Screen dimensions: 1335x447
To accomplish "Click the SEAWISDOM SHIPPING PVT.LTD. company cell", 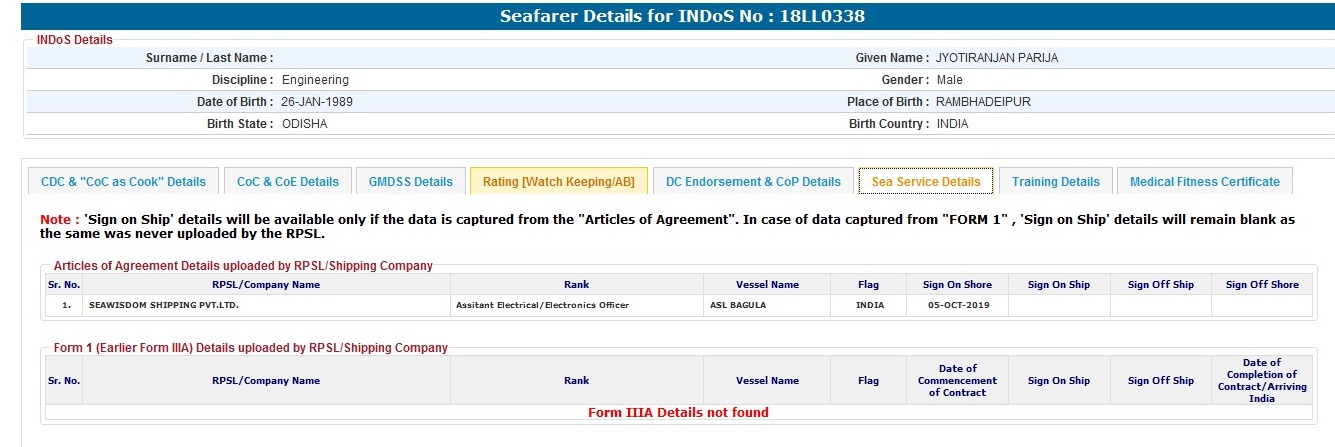I will click(x=165, y=305).
